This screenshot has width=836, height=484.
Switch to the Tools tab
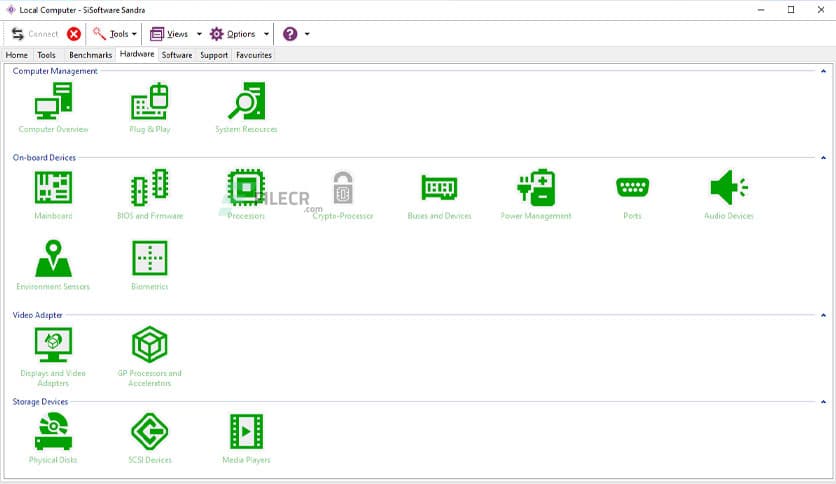pyautogui.click(x=46, y=55)
